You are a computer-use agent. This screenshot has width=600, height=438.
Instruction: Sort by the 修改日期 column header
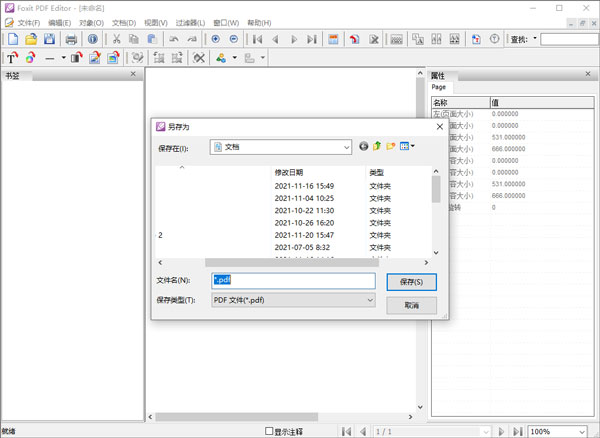pyautogui.click(x=289, y=172)
